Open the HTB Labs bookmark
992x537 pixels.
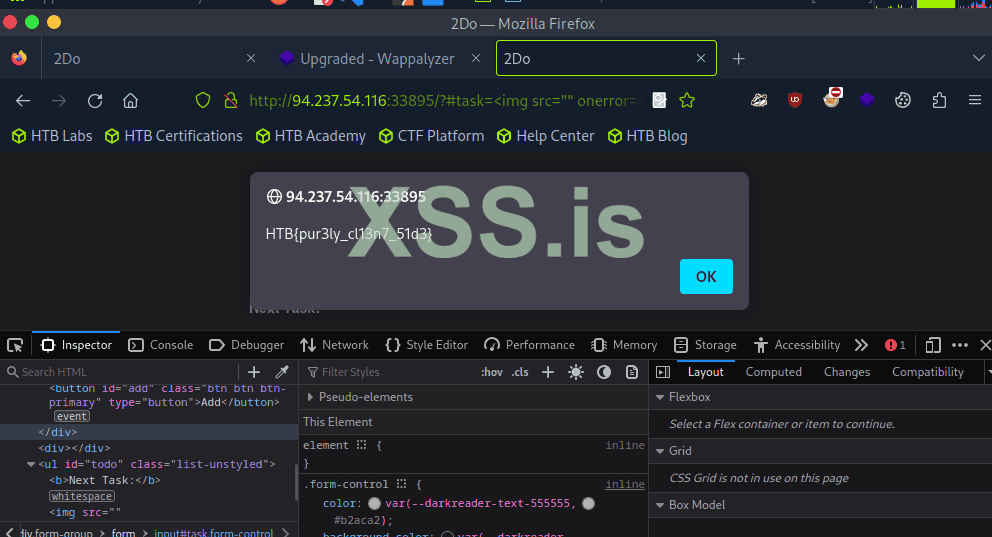point(52,136)
